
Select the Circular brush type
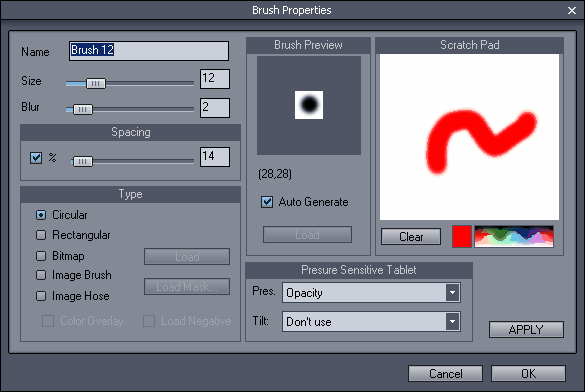coord(41,215)
